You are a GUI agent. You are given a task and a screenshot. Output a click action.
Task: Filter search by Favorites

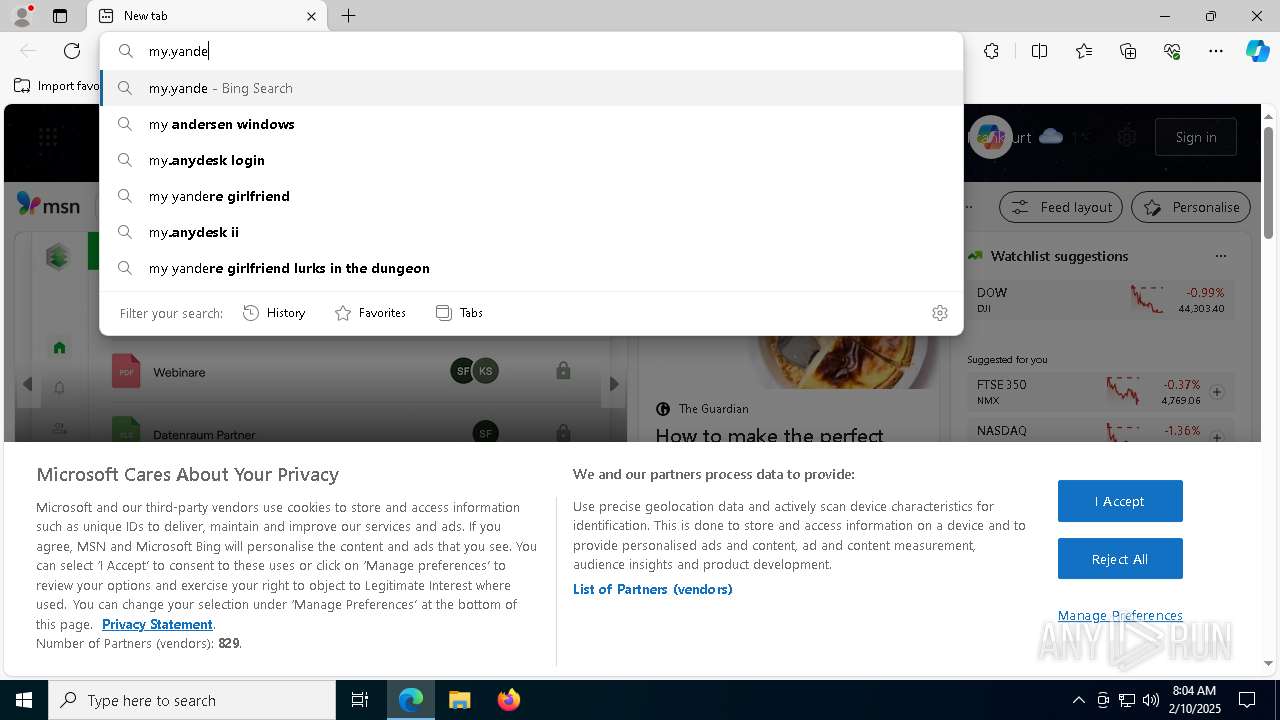click(x=370, y=313)
